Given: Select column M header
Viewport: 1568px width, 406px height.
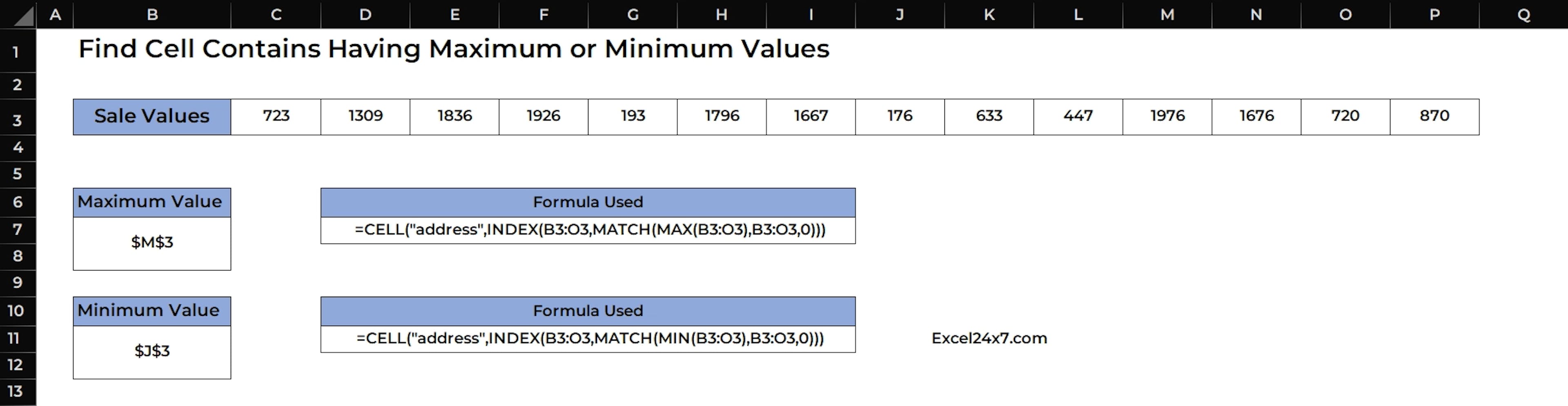Looking at the screenshot, I should tap(1167, 15).
